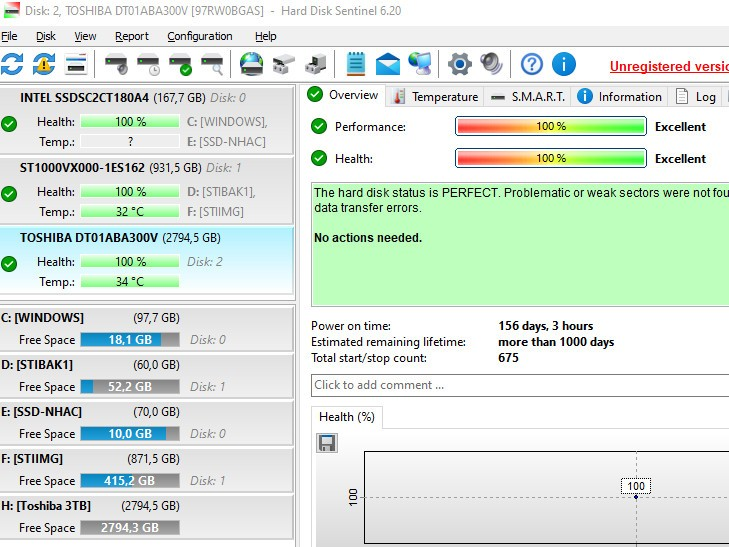
Task: Click the 52,2 GB free space bar
Action: [x=130, y=387]
